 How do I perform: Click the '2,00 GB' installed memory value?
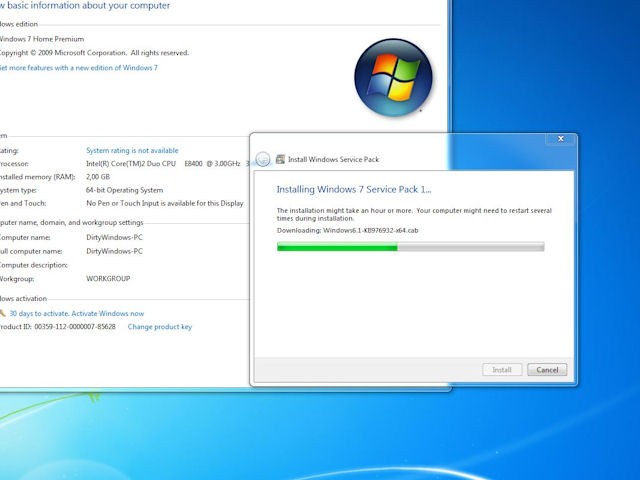[x=98, y=177]
